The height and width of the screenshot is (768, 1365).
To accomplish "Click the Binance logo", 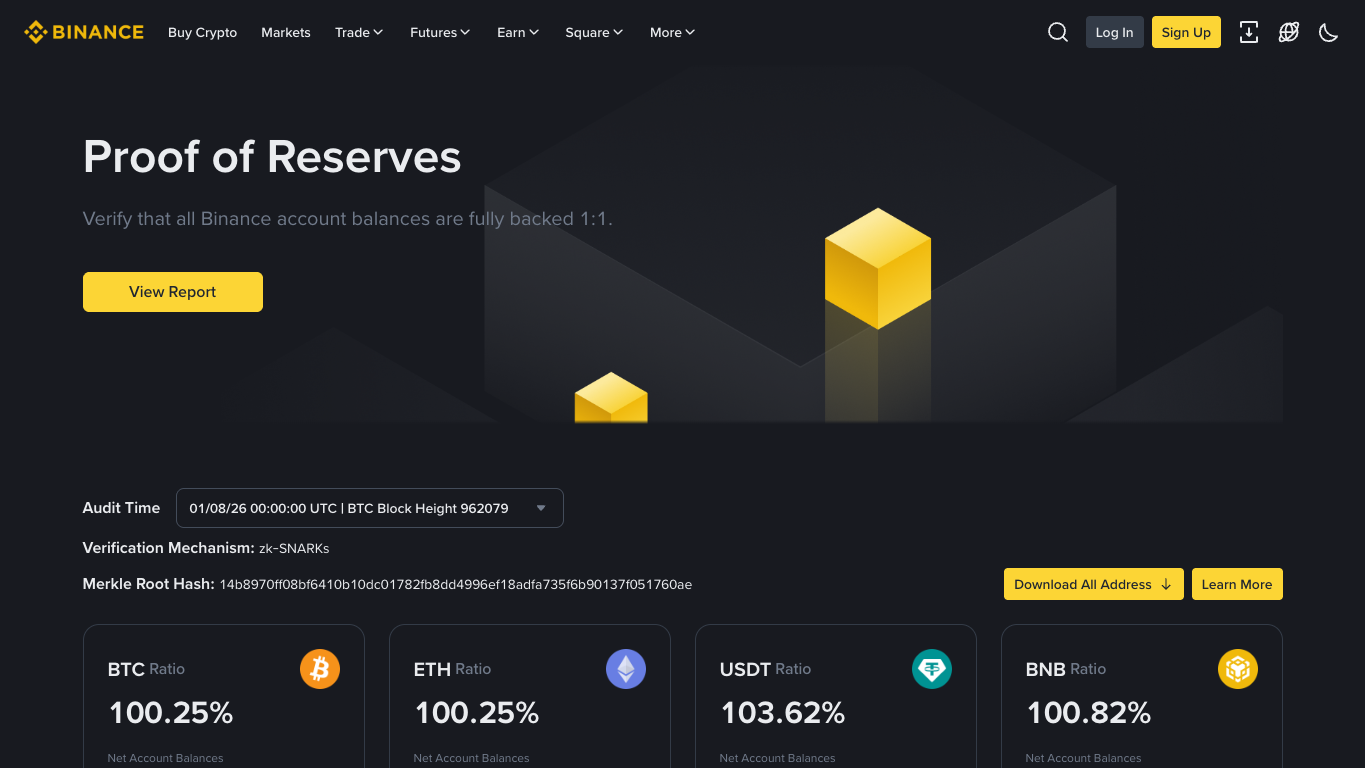I will 84,32.
